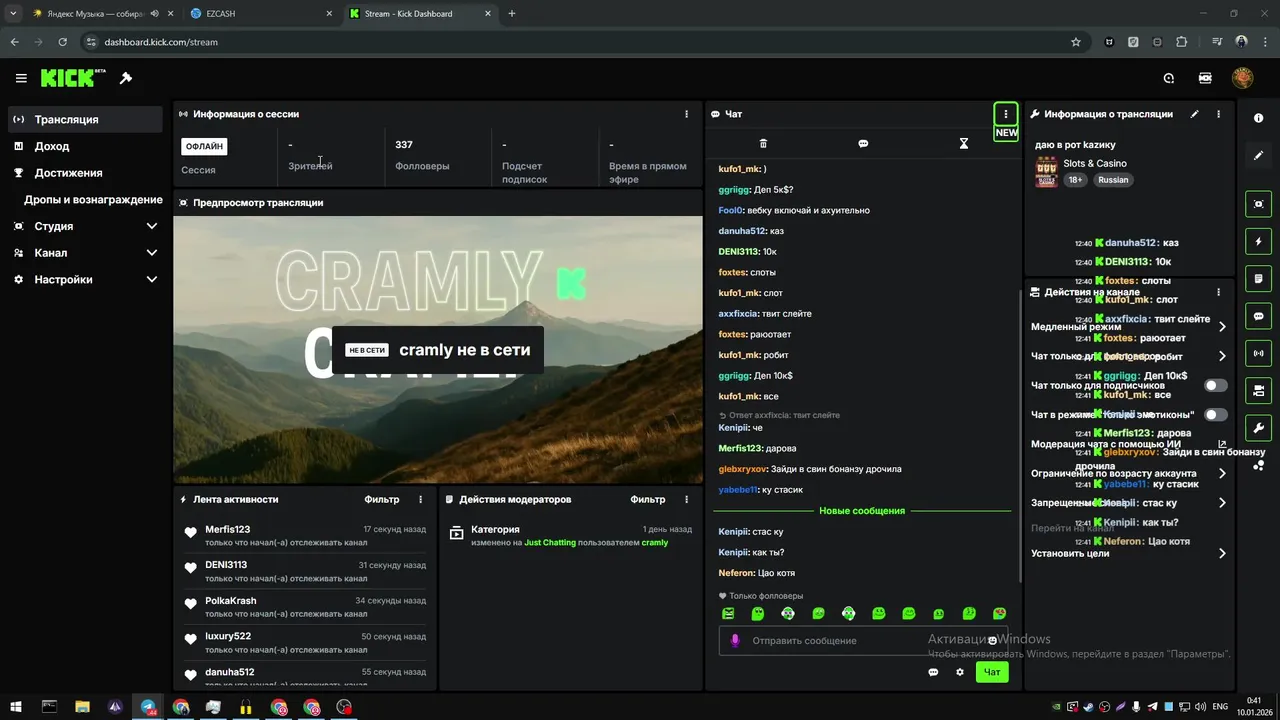
Task: Open the Ограничение по возрасту аккаунта chevron
Action: [1222, 473]
